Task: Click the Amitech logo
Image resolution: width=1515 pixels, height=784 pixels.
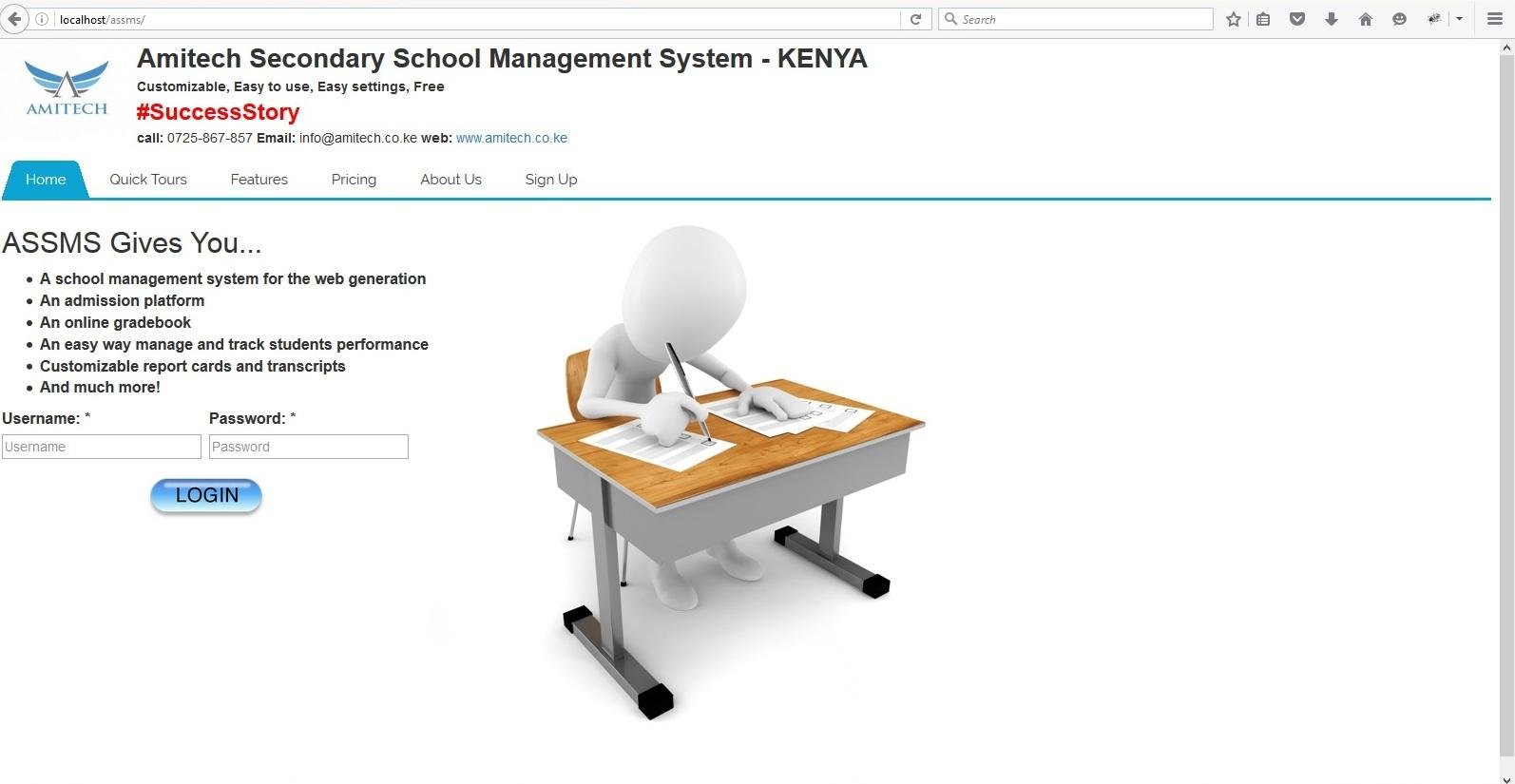Action: click(67, 87)
